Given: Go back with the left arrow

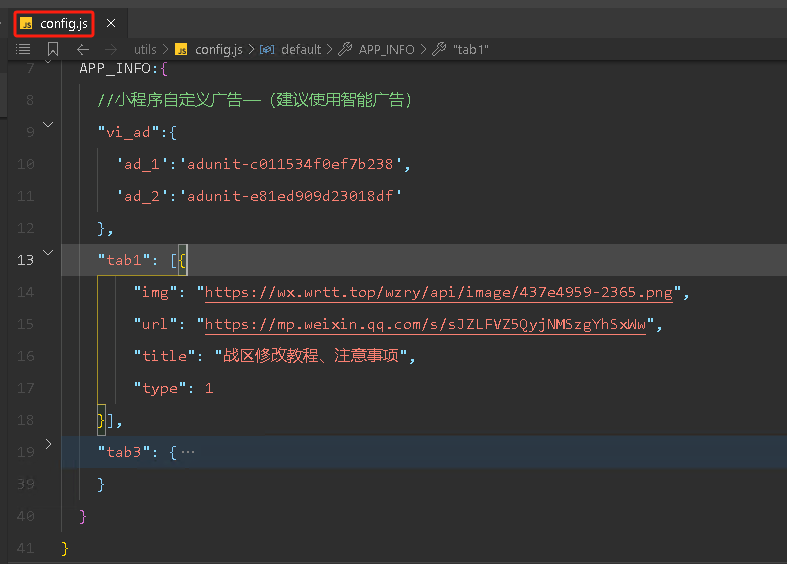Looking at the screenshot, I should click(83, 49).
